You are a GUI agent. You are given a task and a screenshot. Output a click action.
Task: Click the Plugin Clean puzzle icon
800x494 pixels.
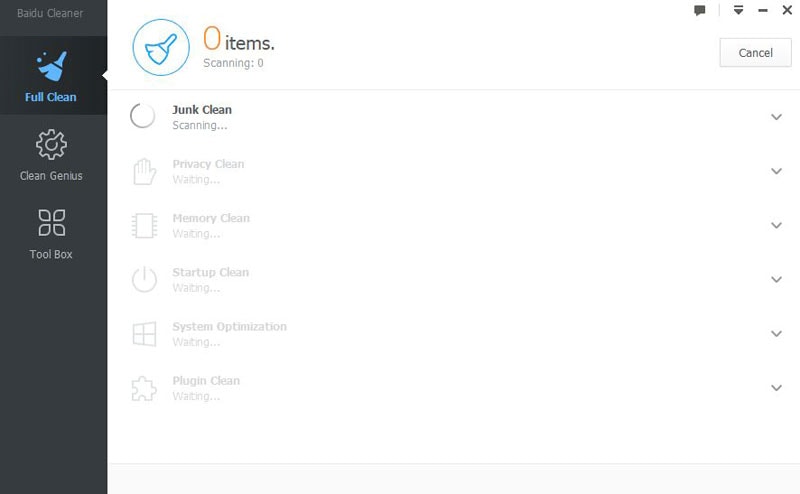click(x=145, y=388)
